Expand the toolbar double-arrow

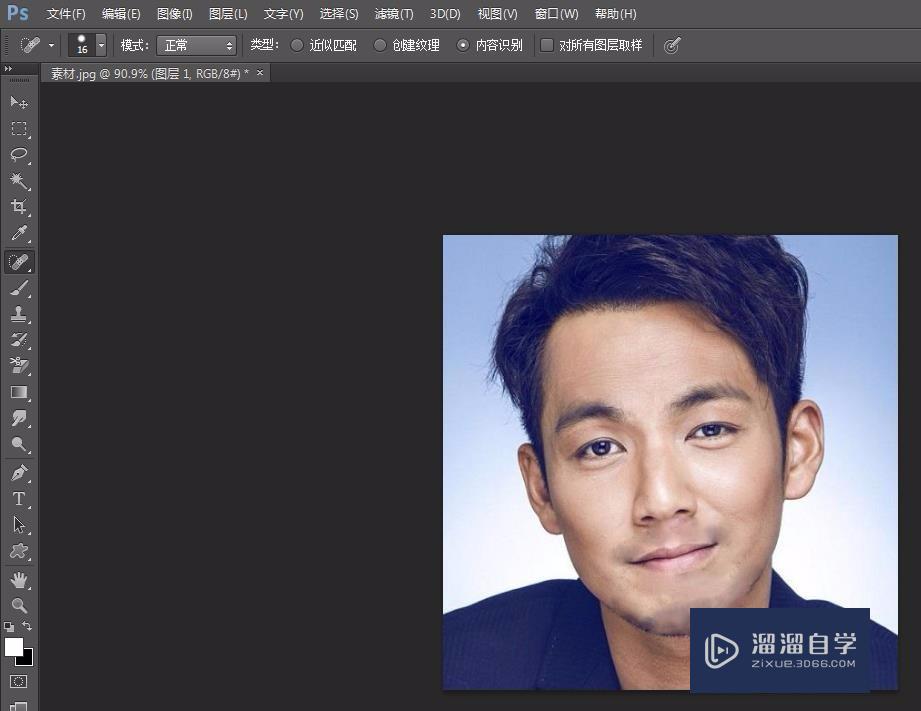8,69
